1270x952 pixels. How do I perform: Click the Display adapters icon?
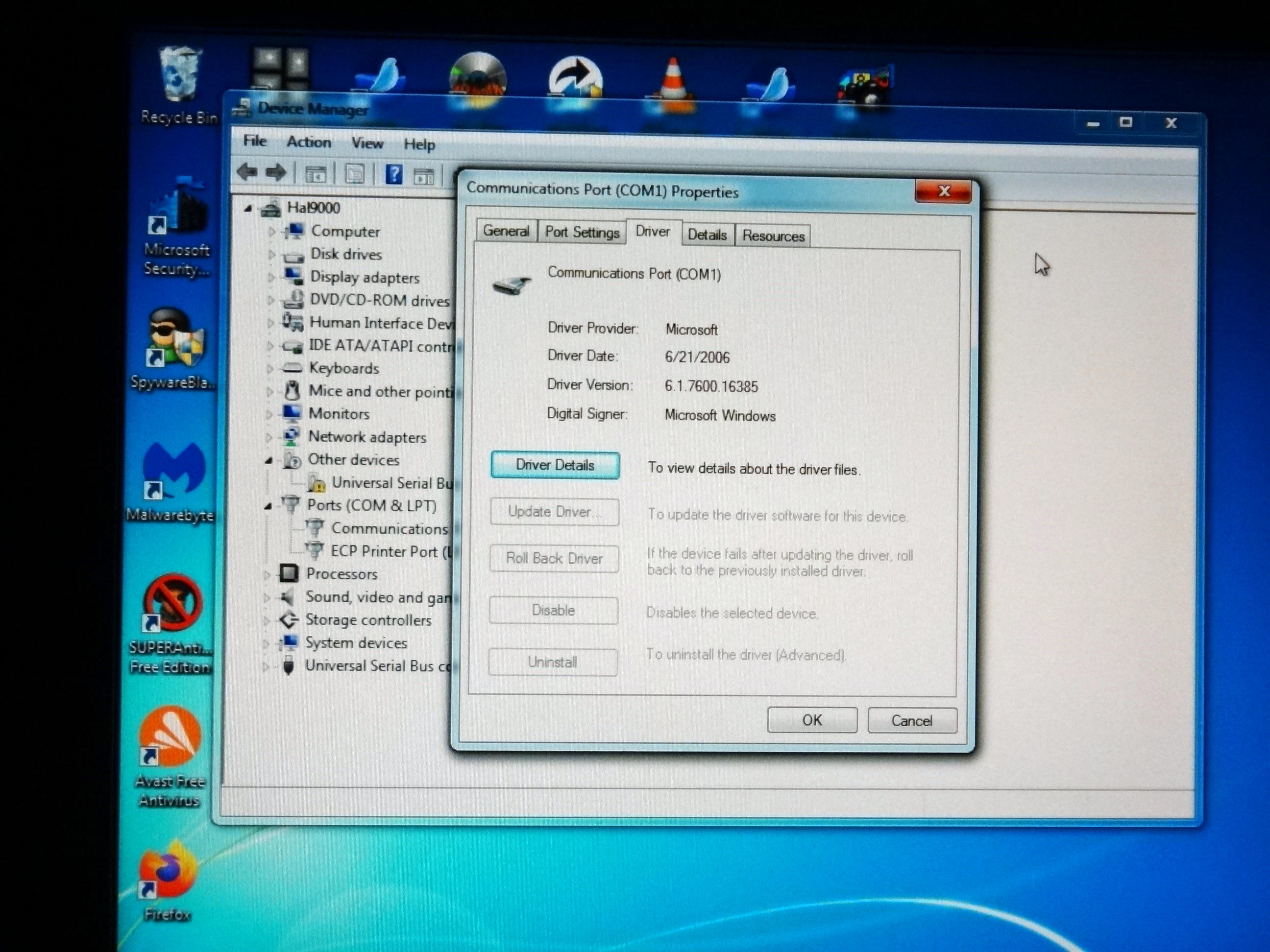point(294,276)
